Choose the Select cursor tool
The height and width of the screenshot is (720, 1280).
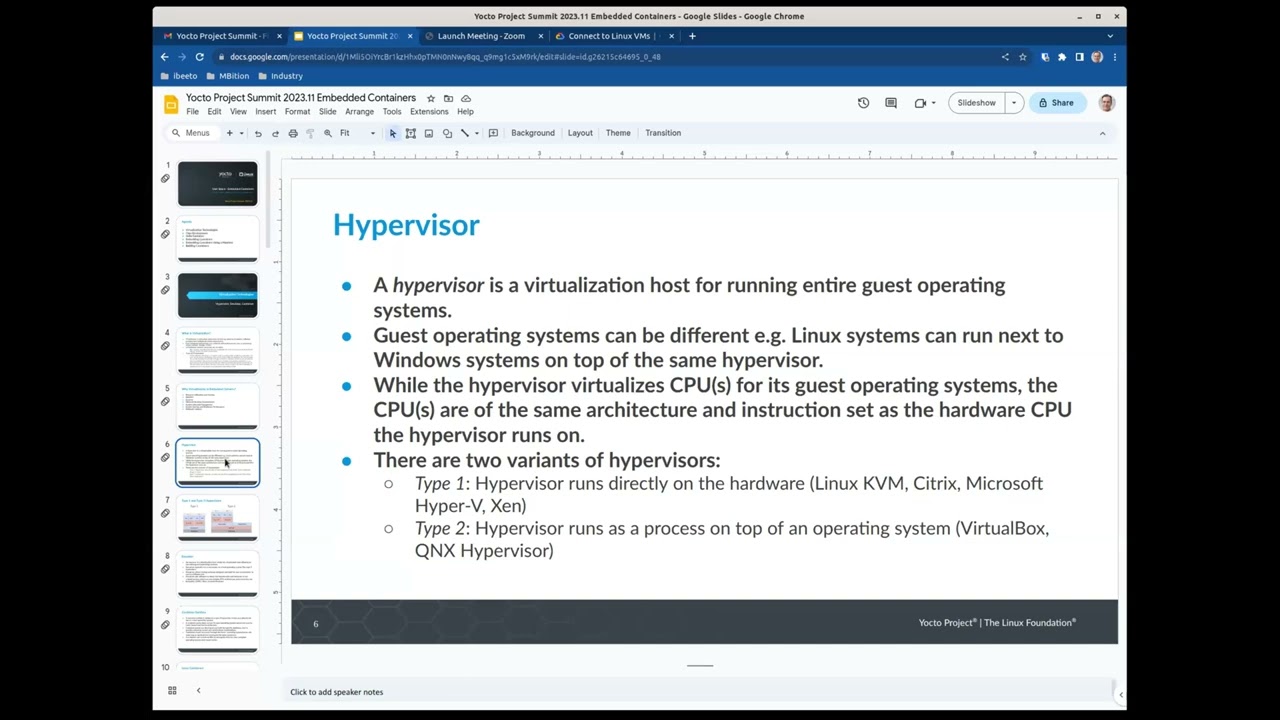click(x=392, y=133)
